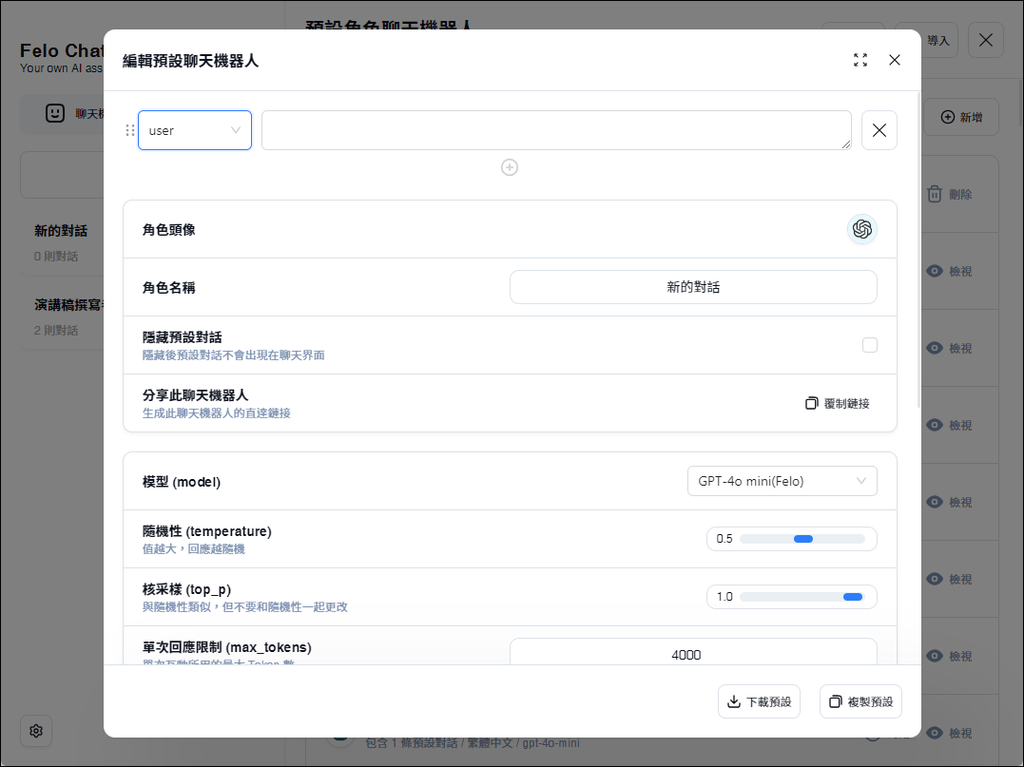Copy the chatbot share link
The width and height of the screenshot is (1024, 767).
coord(837,404)
